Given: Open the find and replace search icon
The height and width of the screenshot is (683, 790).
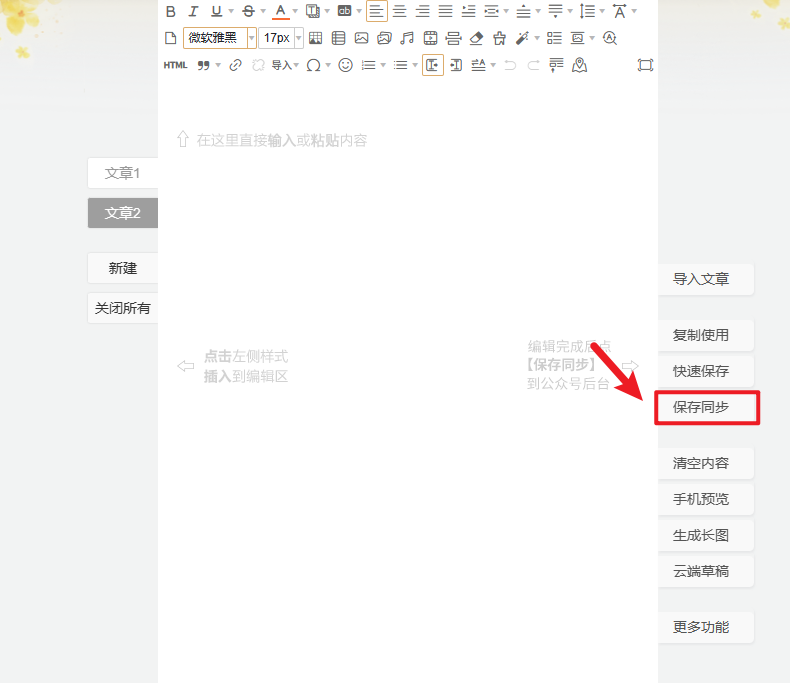Looking at the screenshot, I should point(610,38).
